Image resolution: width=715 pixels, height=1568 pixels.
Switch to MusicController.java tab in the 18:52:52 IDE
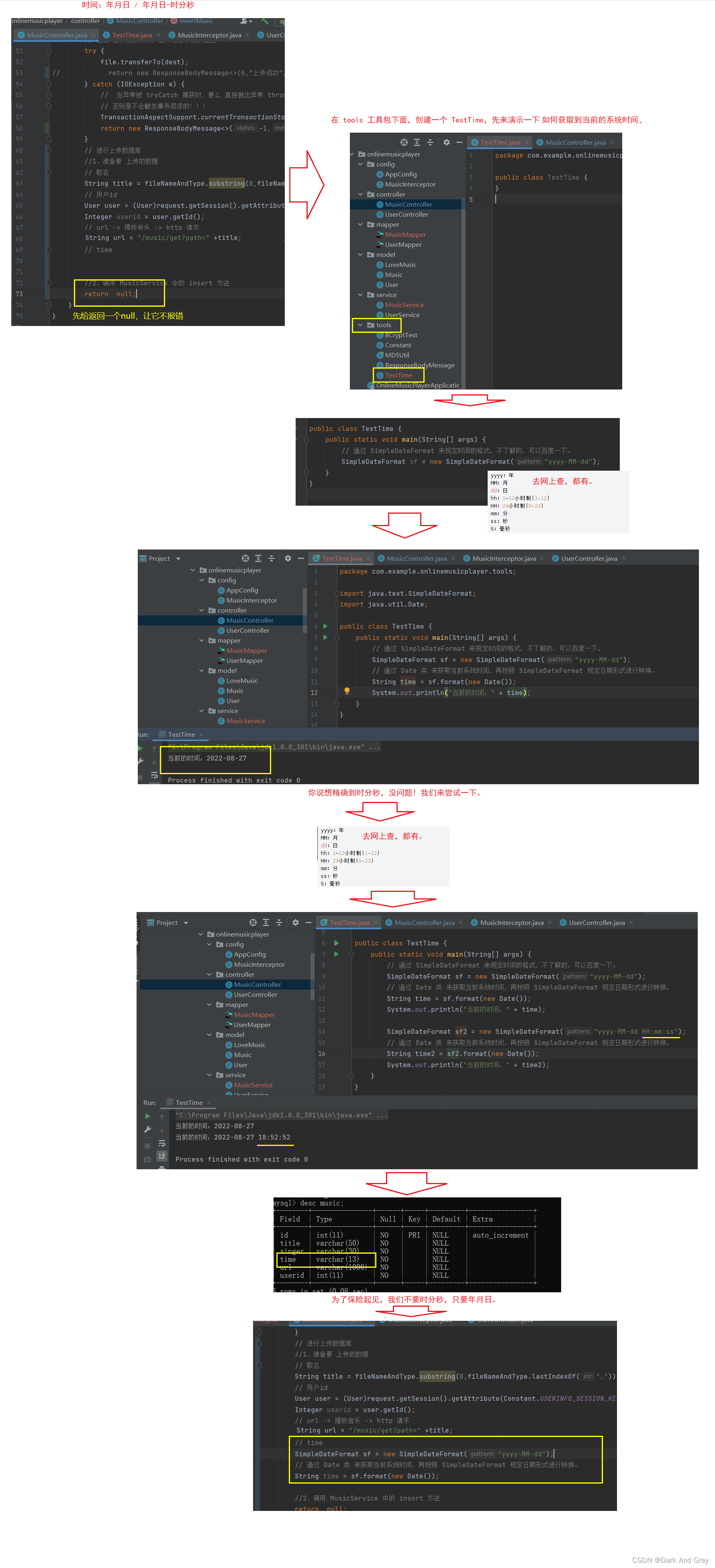[424, 922]
